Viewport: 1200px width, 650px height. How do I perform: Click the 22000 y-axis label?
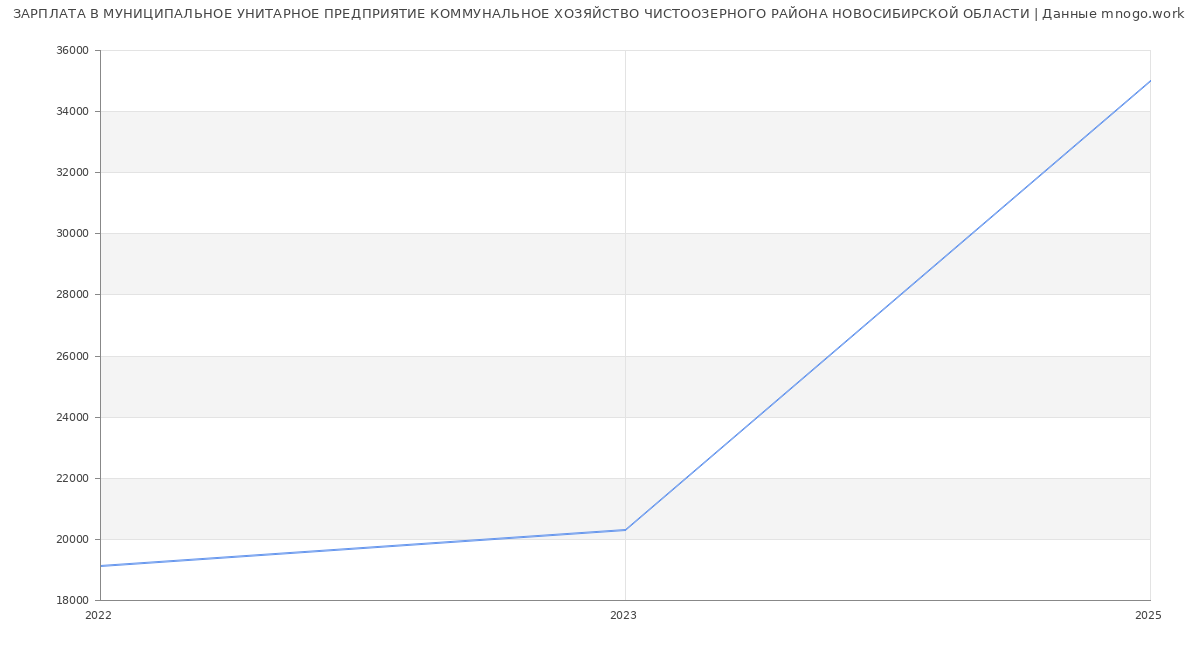pos(72,479)
